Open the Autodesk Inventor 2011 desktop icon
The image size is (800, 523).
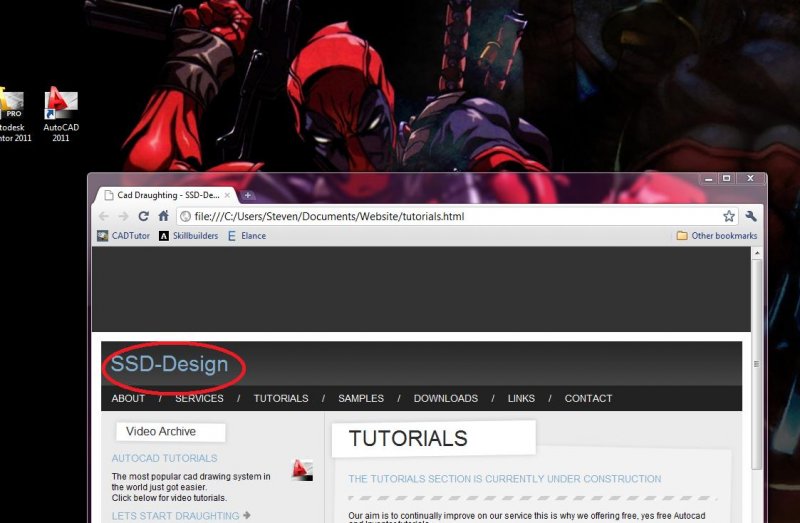point(13,114)
